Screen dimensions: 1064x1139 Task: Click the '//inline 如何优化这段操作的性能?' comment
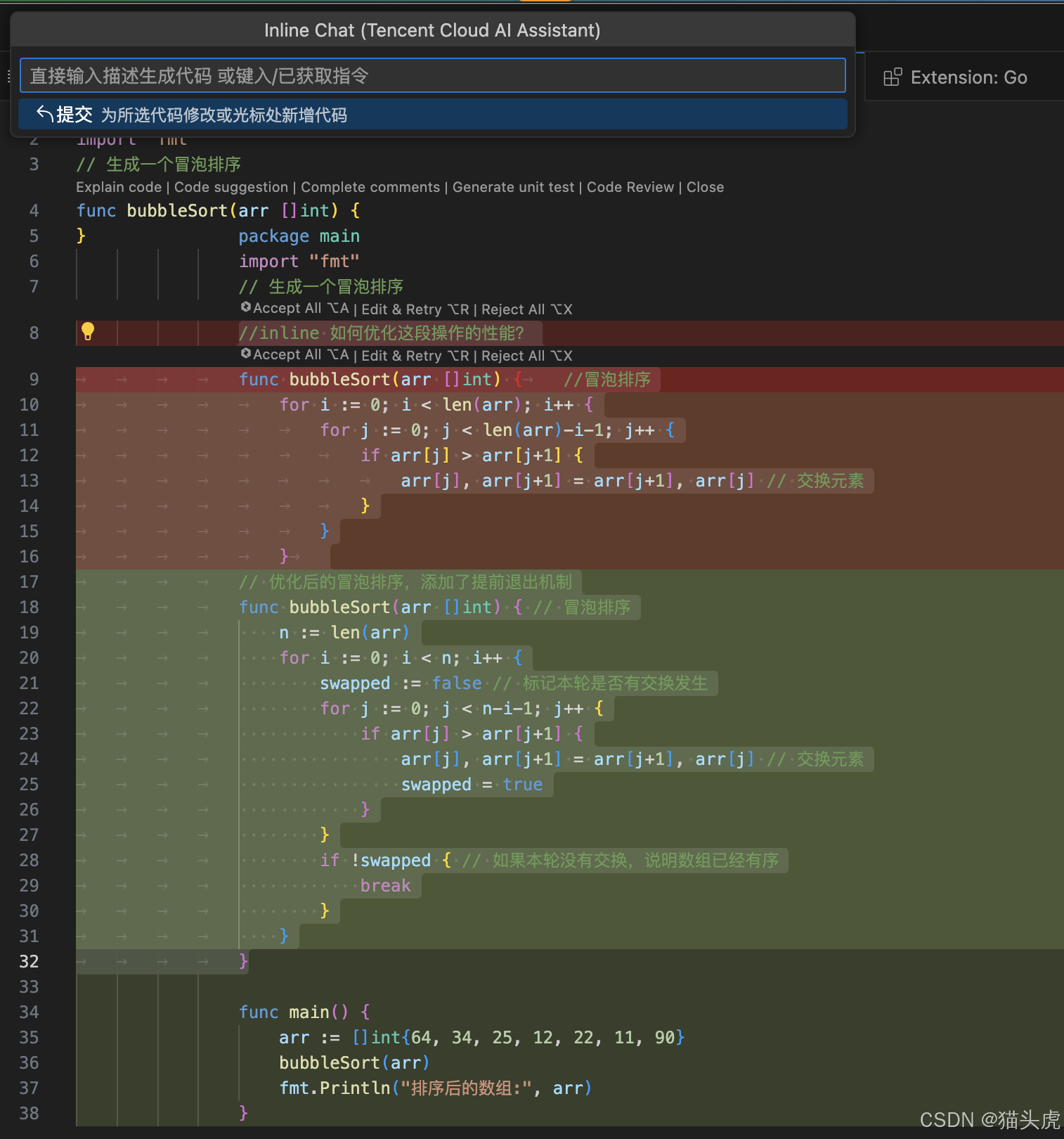point(382,333)
